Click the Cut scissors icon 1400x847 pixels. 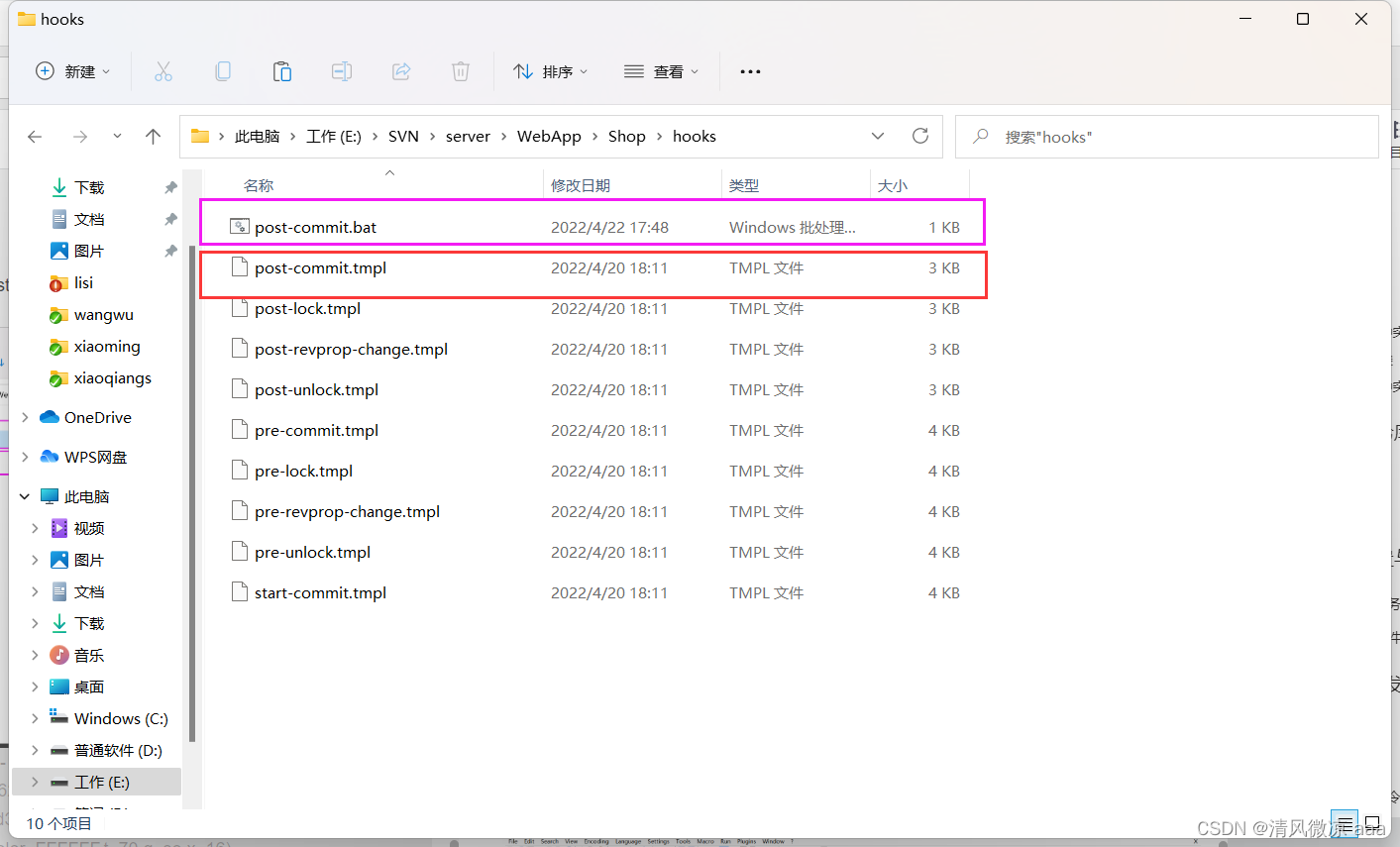pos(163,71)
